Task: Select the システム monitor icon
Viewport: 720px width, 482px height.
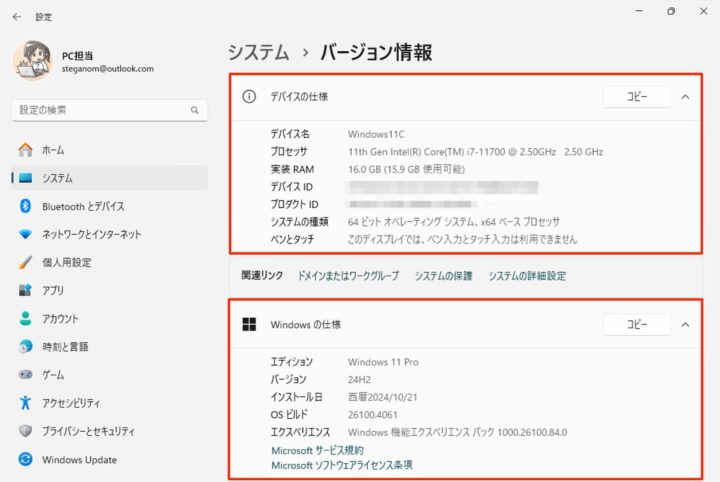Action: coord(25,178)
